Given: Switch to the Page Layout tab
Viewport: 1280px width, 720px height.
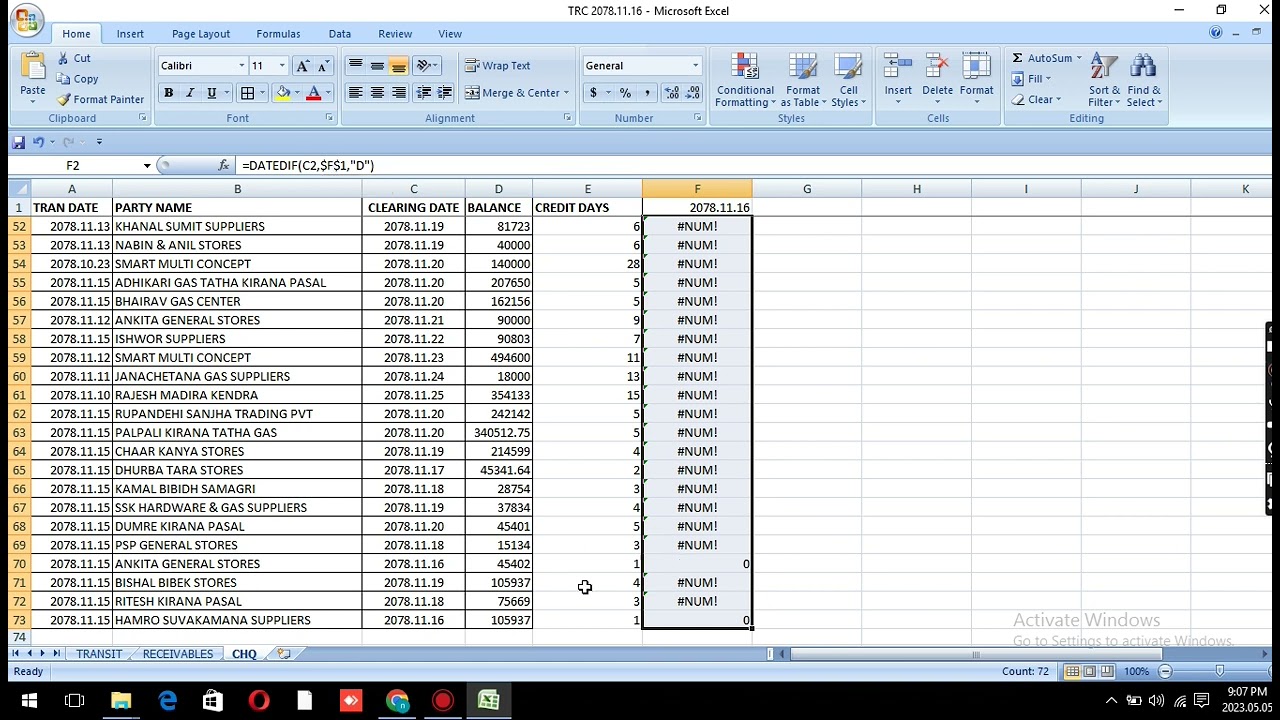Looking at the screenshot, I should click(200, 34).
